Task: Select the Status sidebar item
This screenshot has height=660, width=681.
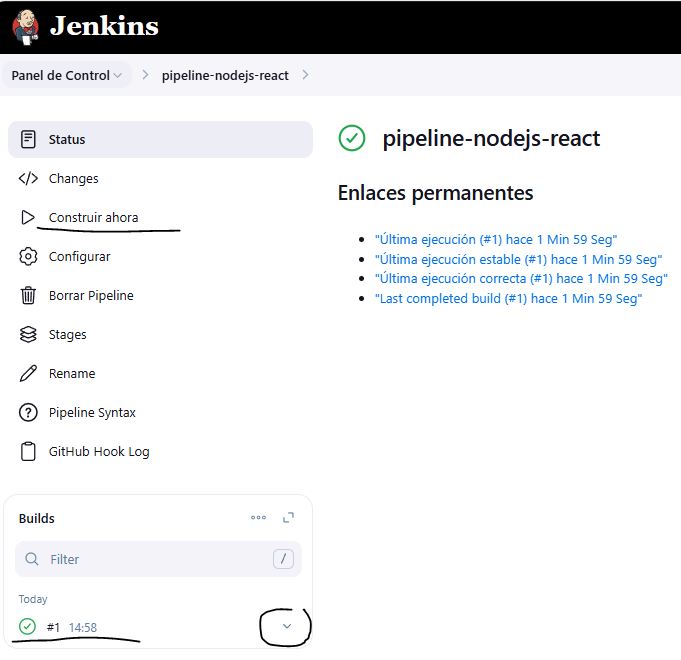Action: 160,139
